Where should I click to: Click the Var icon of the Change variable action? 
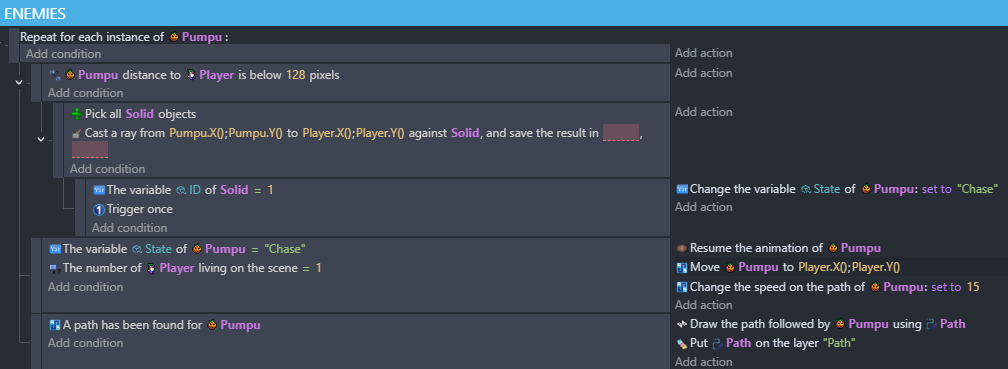[x=682, y=189]
